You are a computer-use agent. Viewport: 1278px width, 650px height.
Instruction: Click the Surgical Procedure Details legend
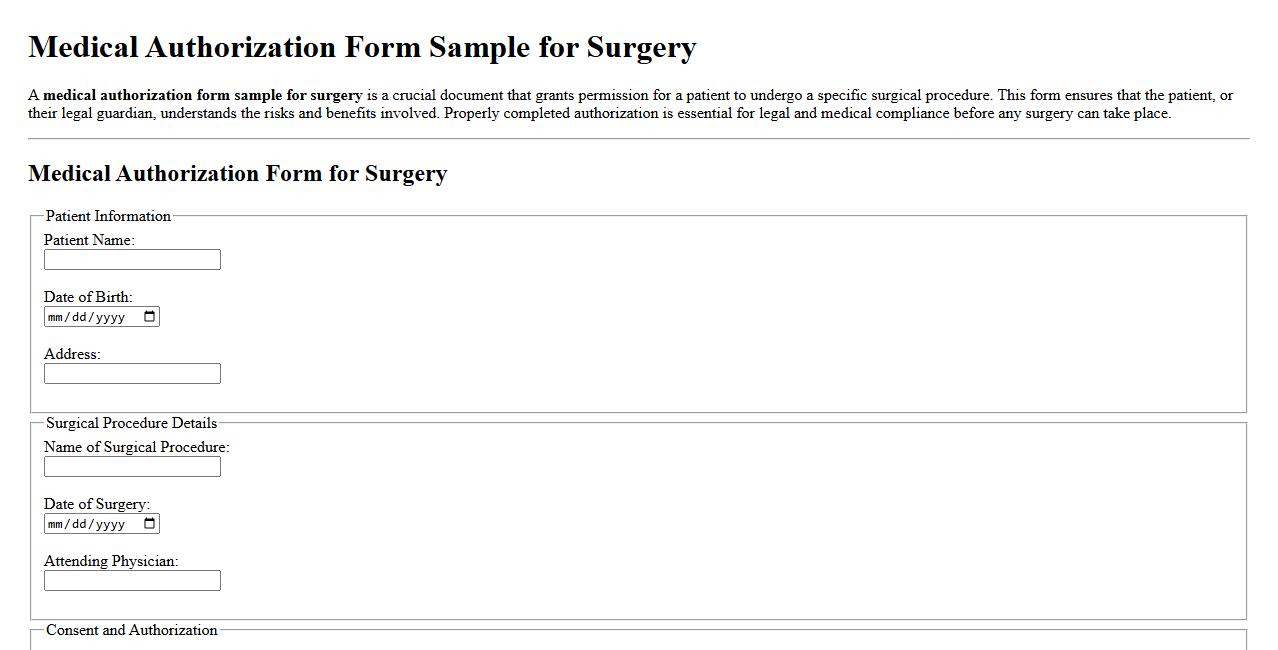[132, 423]
